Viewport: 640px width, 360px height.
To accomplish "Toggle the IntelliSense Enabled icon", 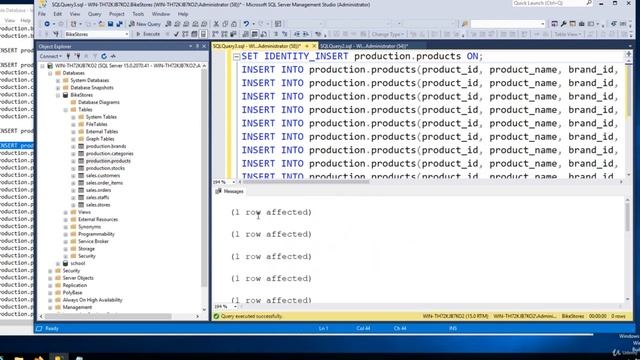I will pyautogui.click(x=203, y=34).
